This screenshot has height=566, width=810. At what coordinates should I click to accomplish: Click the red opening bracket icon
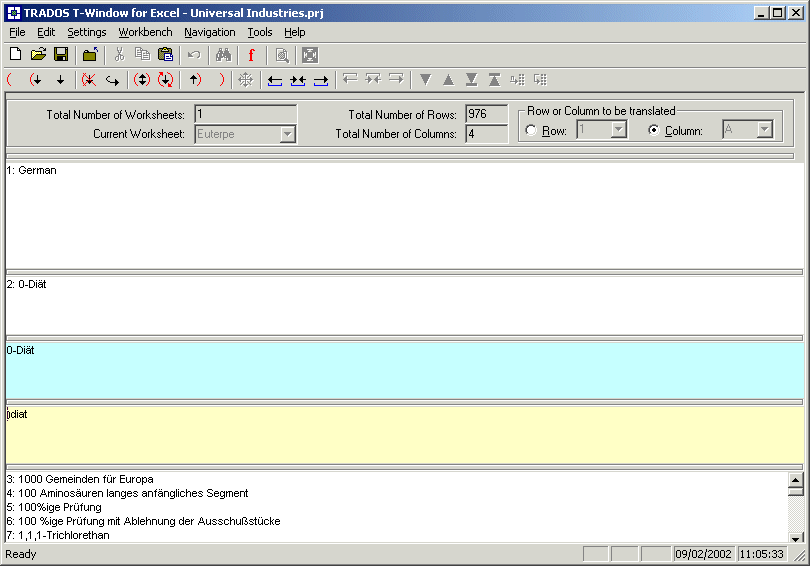click(x=10, y=80)
